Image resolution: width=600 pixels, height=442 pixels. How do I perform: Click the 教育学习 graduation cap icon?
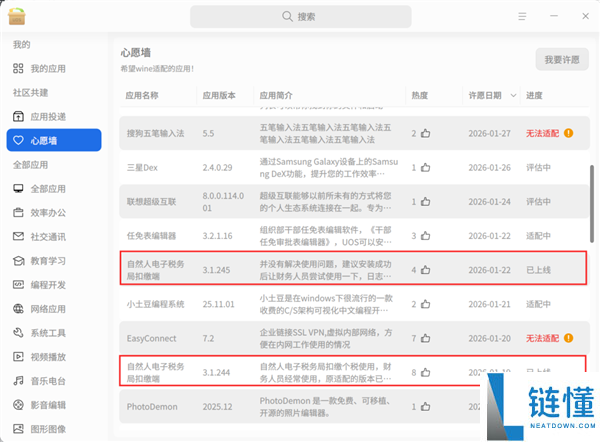tap(18, 261)
